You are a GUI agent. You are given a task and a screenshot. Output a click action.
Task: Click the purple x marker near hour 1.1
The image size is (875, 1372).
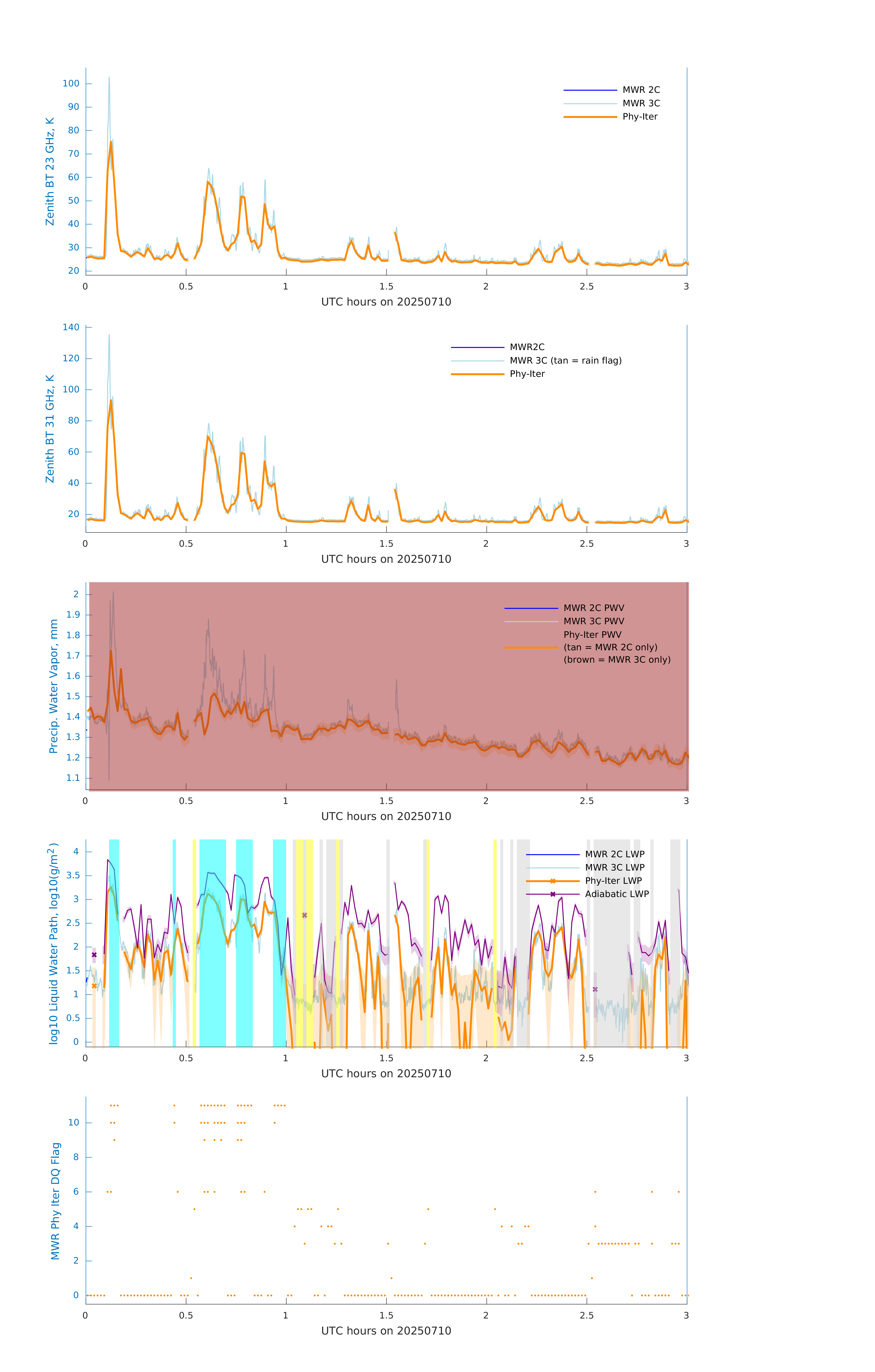(304, 915)
